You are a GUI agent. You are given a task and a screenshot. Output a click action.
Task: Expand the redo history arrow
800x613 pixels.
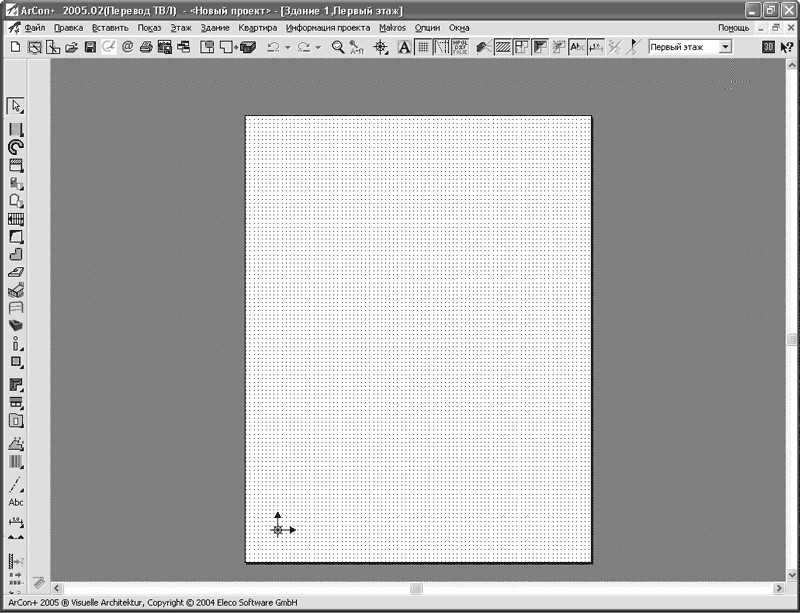(x=318, y=48)
